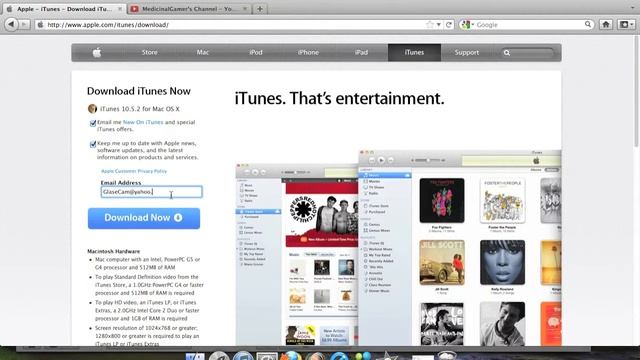Close the MedicinalGamer's Channel tab
This screenshot has height=360, width=640.
pos(245,9)
